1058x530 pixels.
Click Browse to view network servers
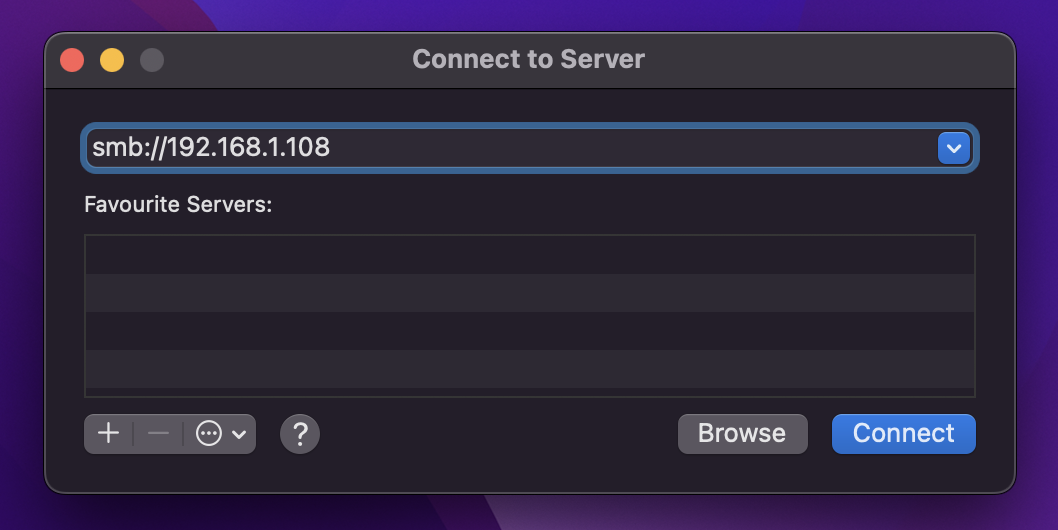point(742,434)
